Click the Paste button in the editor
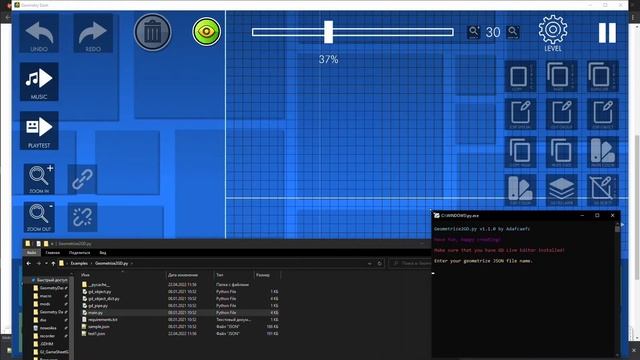Image resolution: width=640 pixels, height=360 pixels. pyautogui.click(x=562, y=76)
